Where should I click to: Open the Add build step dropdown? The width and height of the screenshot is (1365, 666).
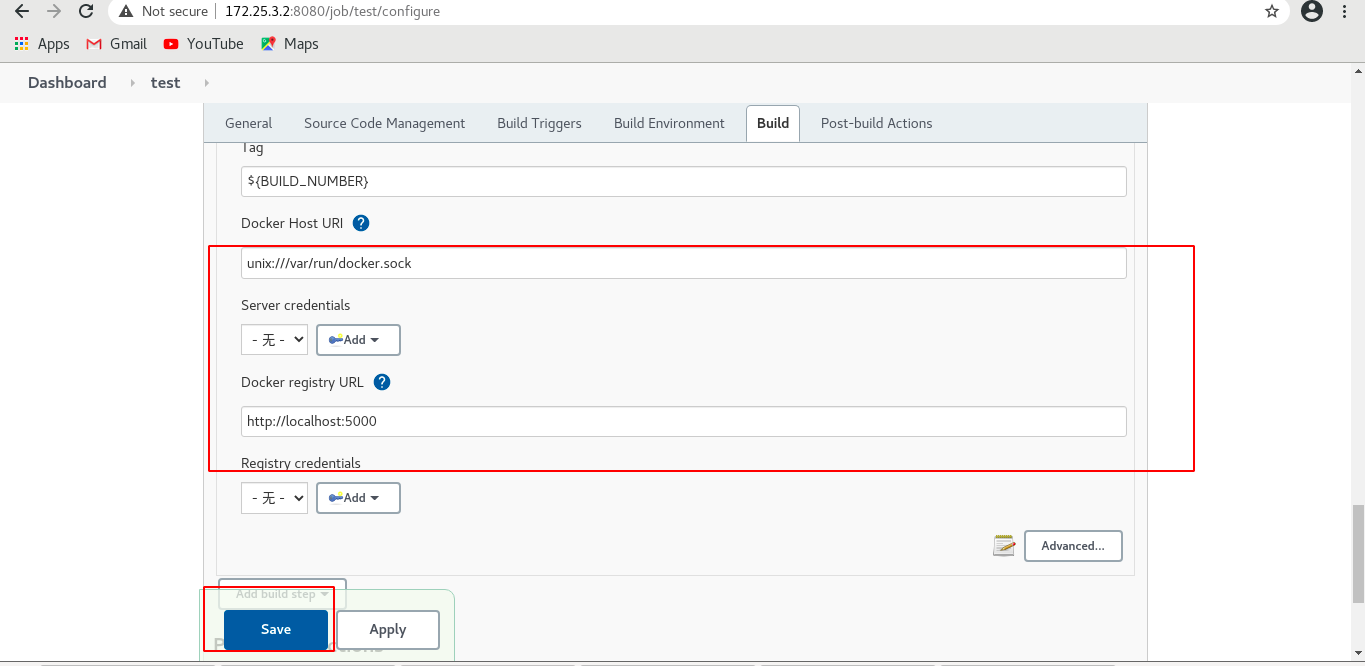pos(282,594)
